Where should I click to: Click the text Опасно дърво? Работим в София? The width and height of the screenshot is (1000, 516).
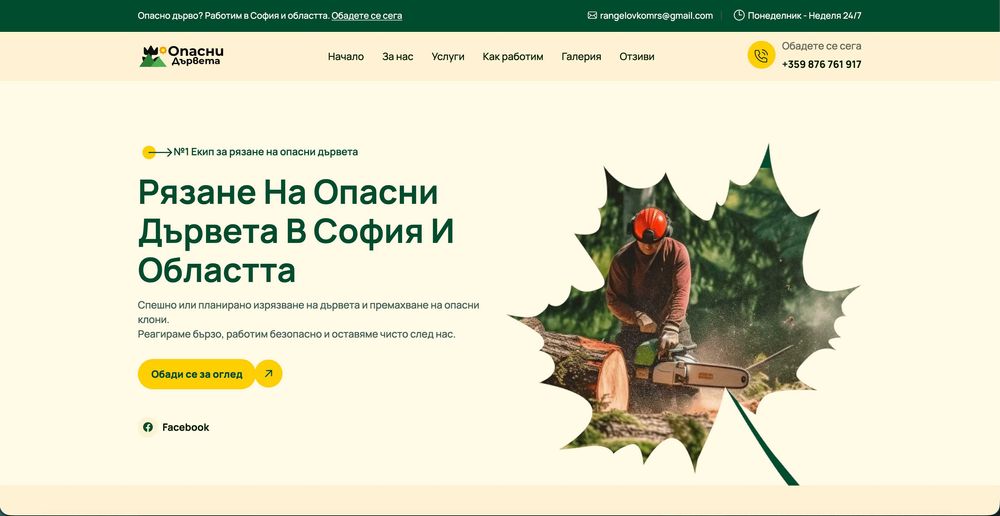tap(233, 16)
